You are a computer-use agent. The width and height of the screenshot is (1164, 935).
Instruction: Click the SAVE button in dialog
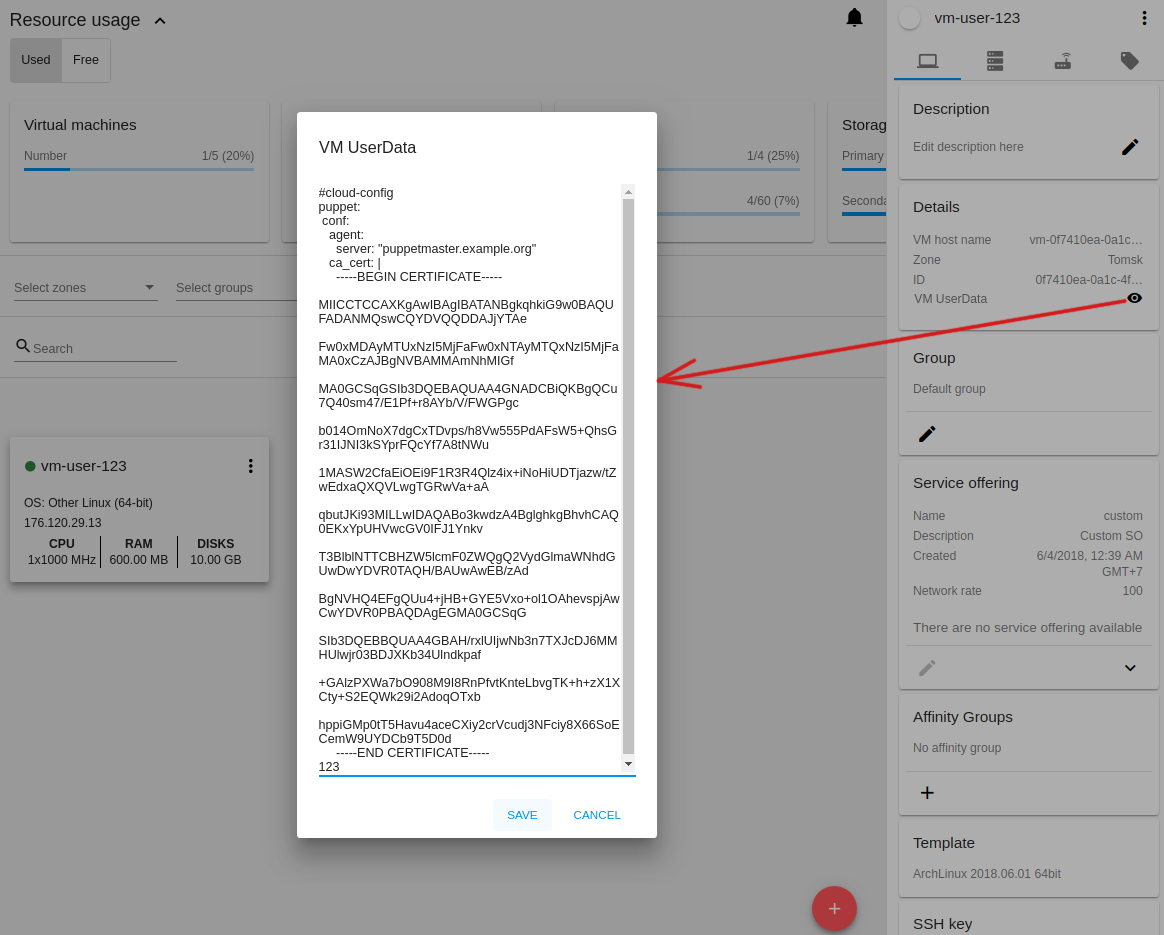pos(522,815)
